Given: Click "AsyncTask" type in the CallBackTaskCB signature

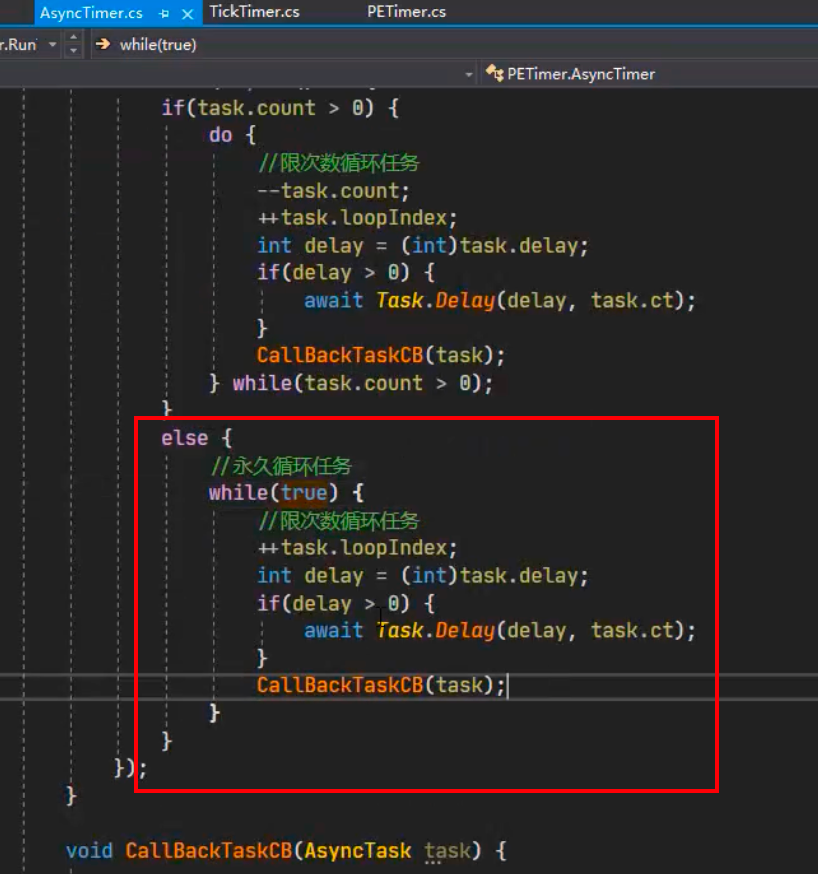Looking at the screenshot, I should point(357,851).
